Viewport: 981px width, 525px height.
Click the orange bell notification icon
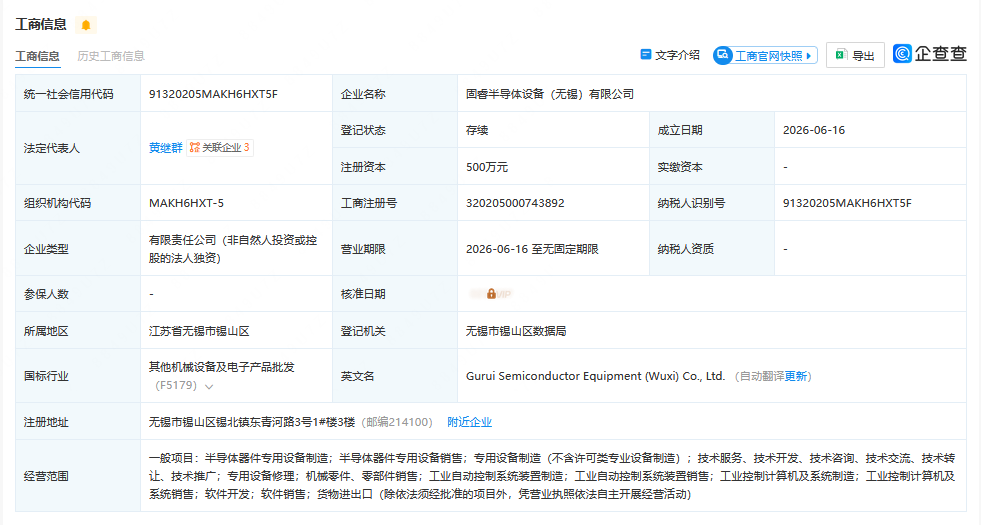coord(86,25)
